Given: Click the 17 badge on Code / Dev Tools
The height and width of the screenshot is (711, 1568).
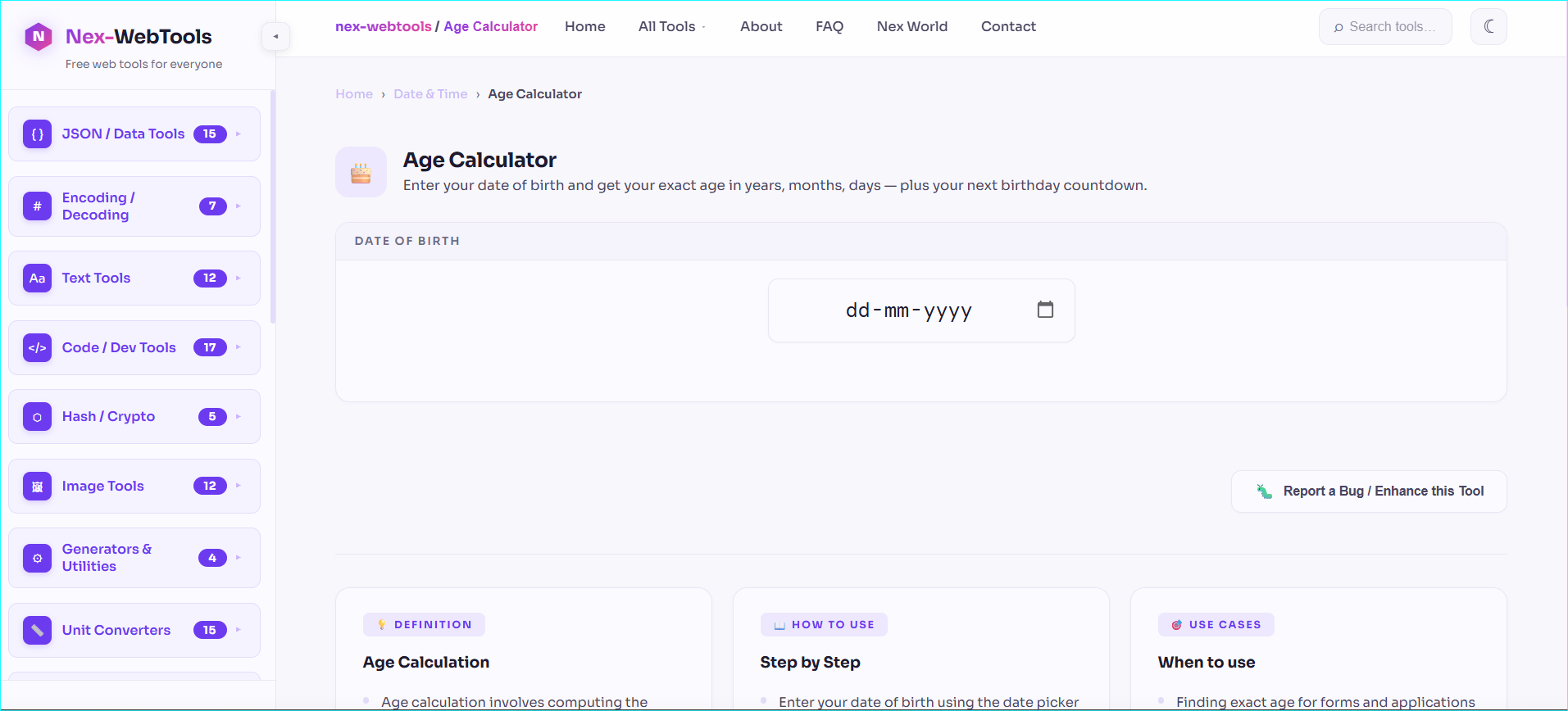Looking at the screenshot, I should click(x=210, y=348).
